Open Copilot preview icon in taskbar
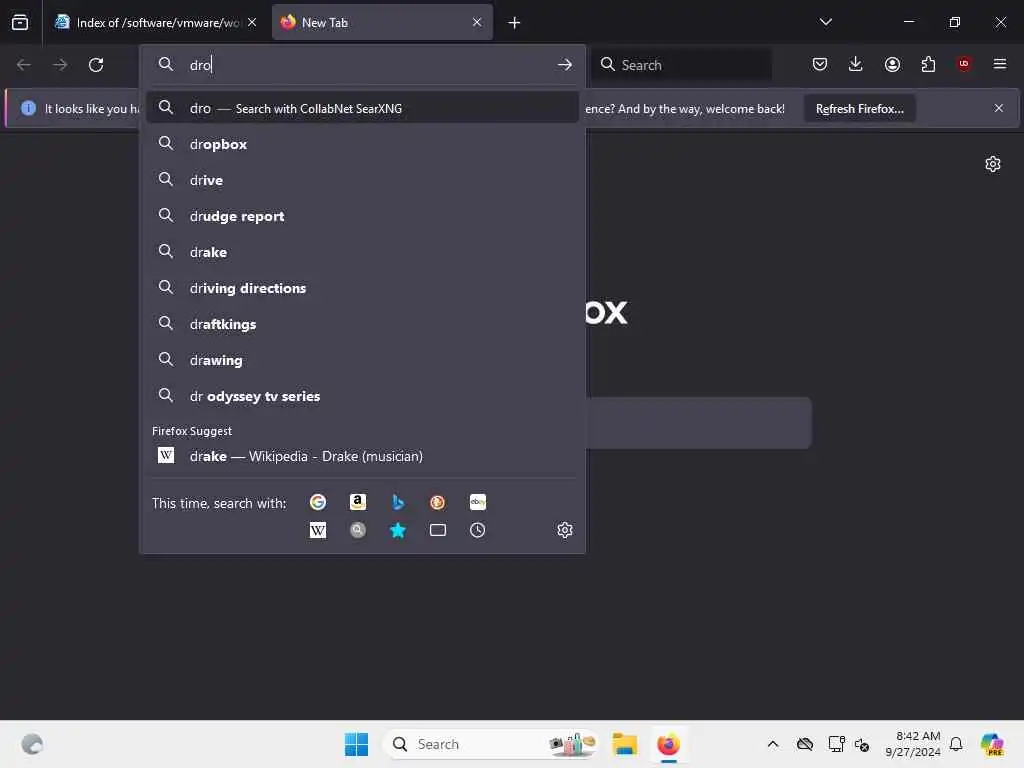This screenshot has width=1024, height=768. tap(992, 744)
